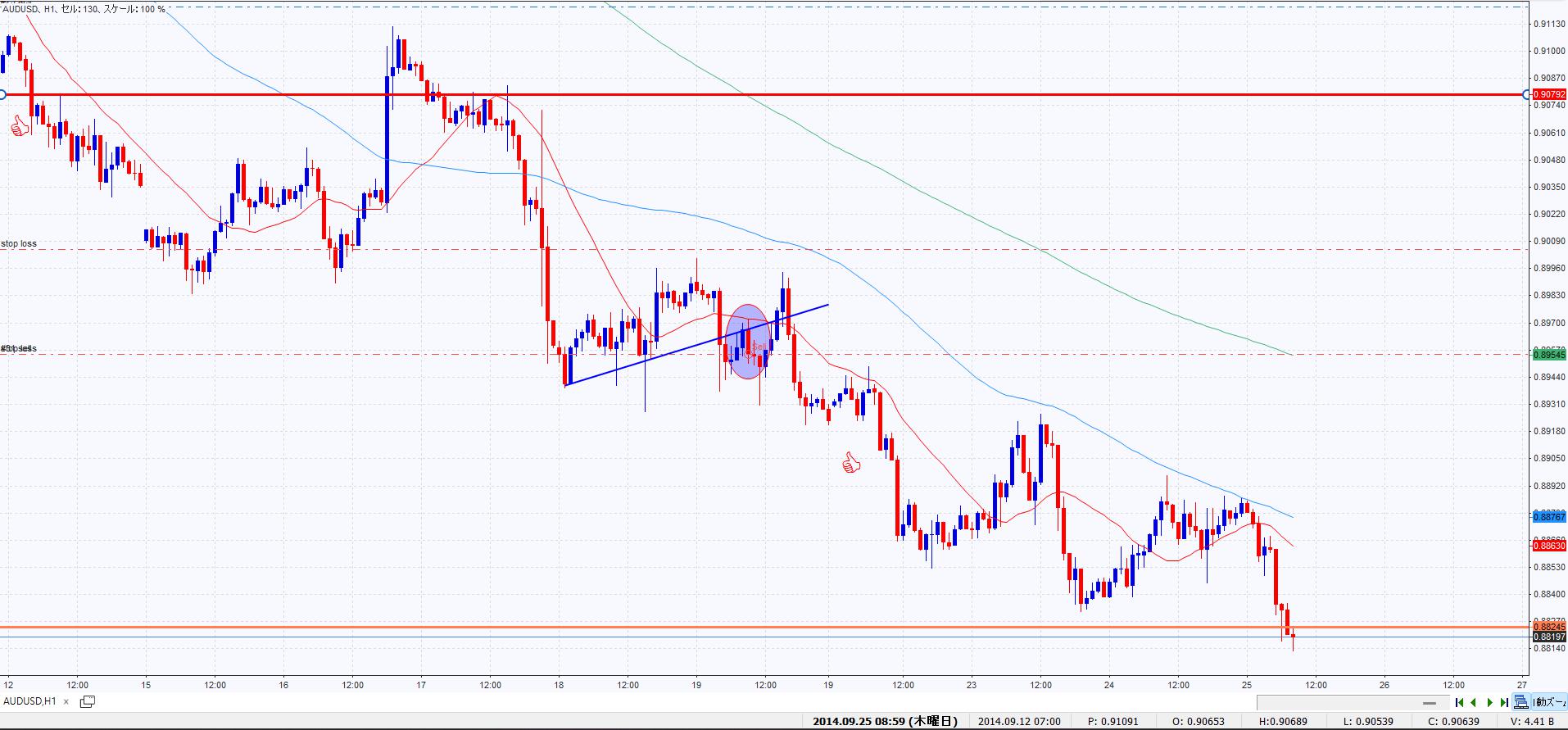
Task: Click the upper stop loss line label
Action: pos(19,243)
